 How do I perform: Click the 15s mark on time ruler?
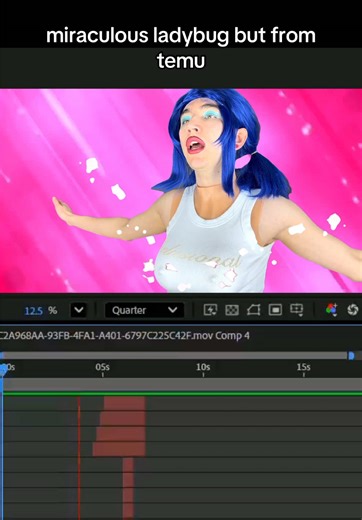(x=304, y=367)
